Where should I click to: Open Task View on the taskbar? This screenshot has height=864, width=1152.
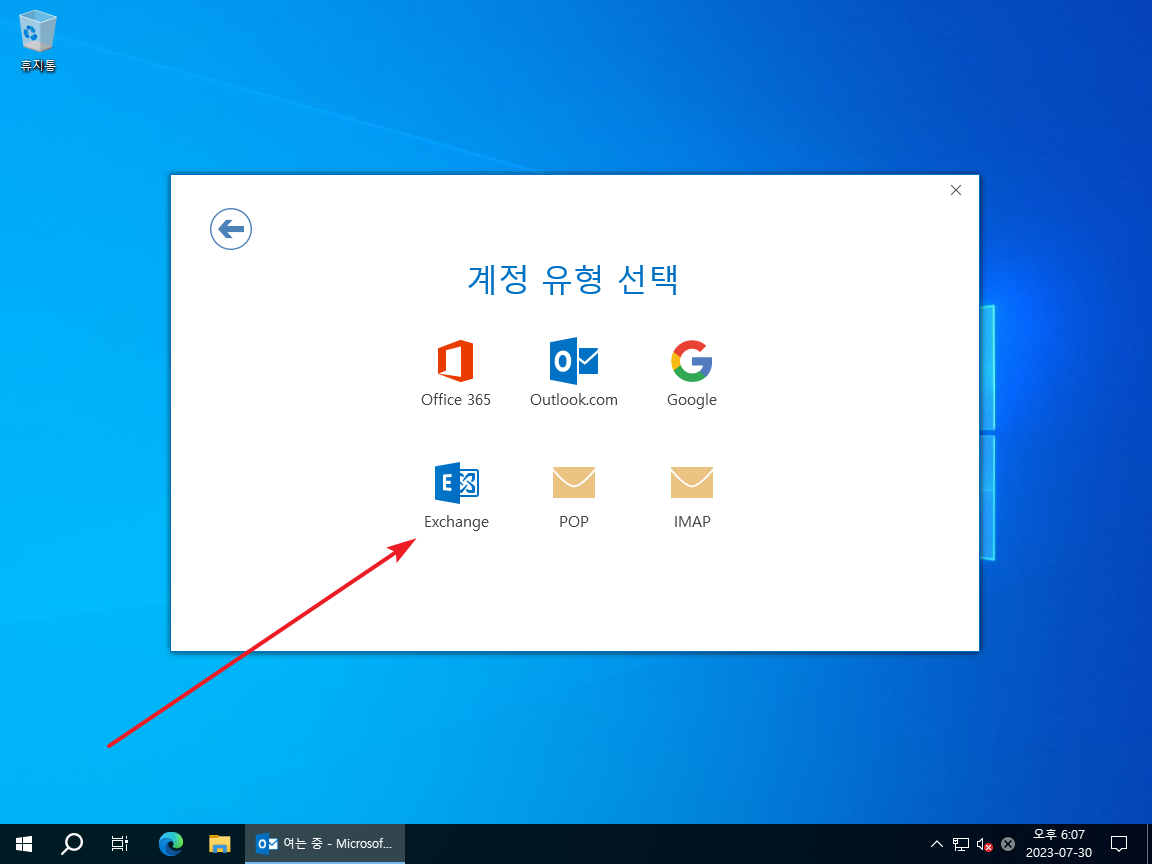pos(120,843)
